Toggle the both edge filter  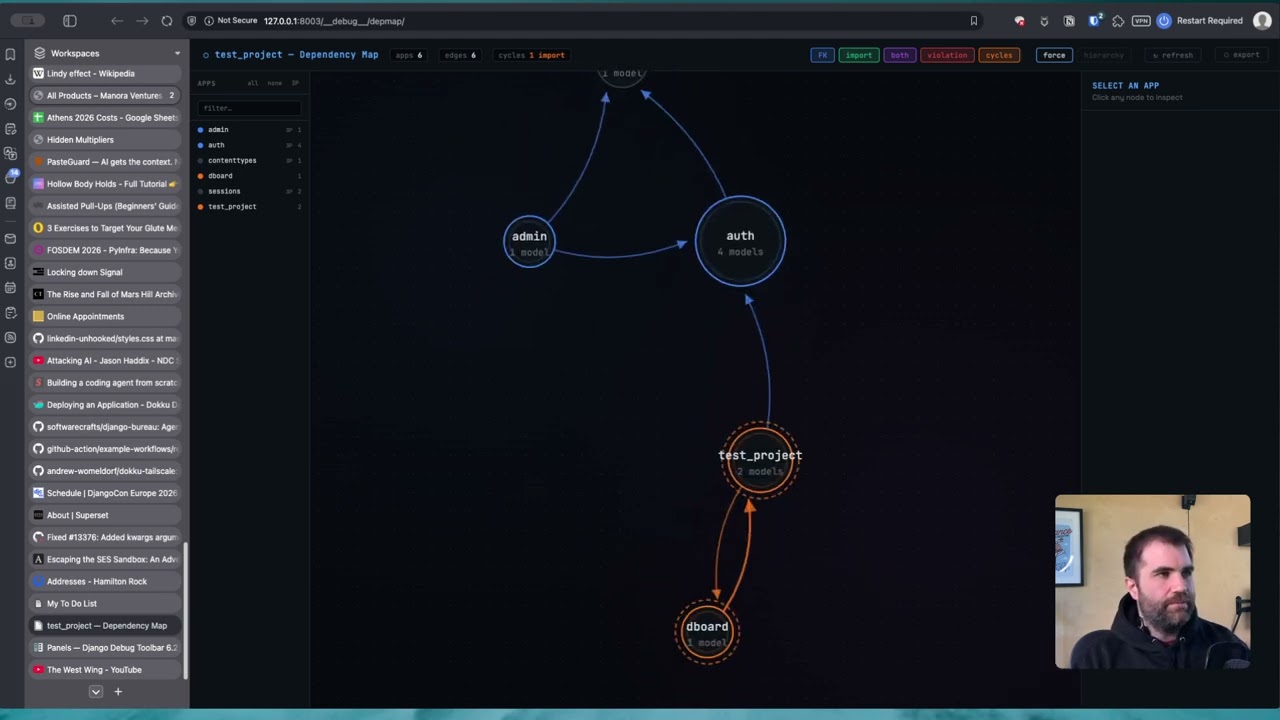coord(899,55)
